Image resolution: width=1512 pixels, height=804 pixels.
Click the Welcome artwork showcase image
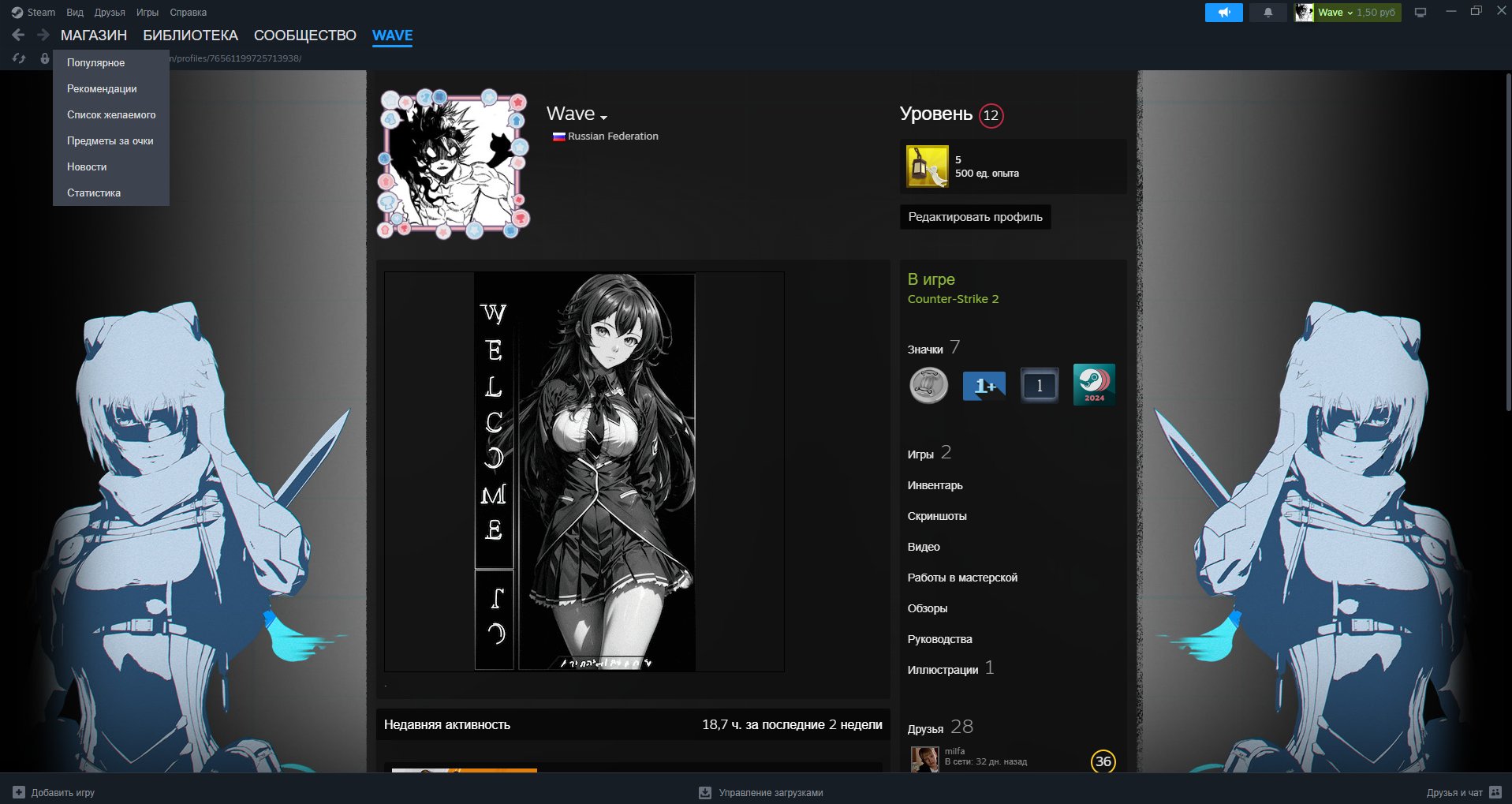point(584,472)
